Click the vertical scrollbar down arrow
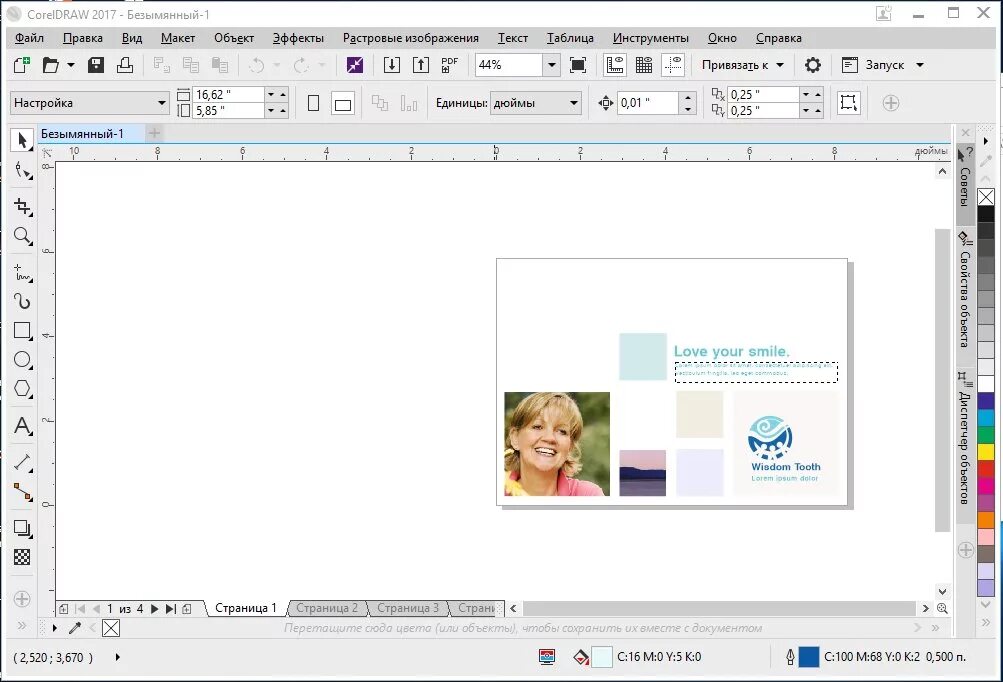Screen dimensions: 1003x682 click(x=942, y=591)
